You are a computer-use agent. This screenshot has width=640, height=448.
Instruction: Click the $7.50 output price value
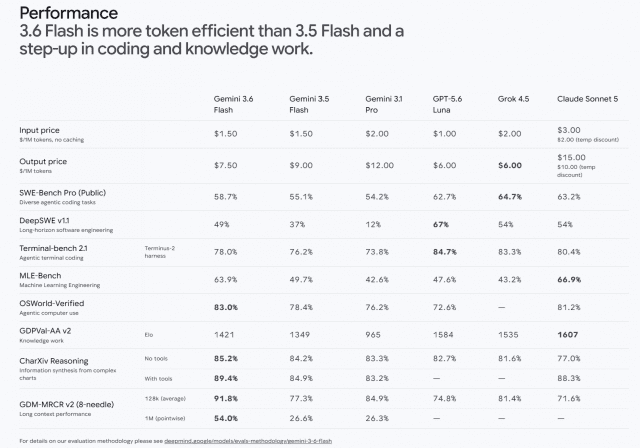coord(225,165)
